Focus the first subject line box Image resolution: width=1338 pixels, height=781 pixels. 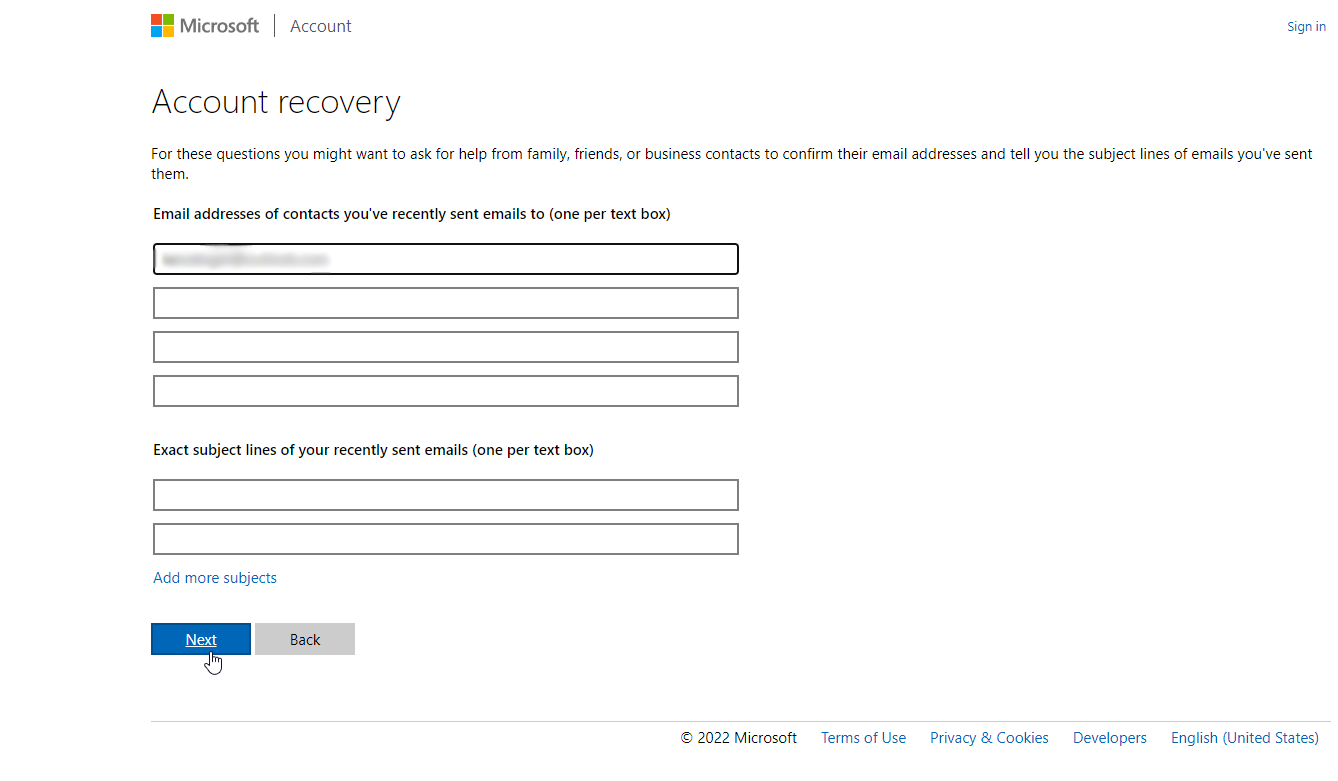tap(446, 495)
